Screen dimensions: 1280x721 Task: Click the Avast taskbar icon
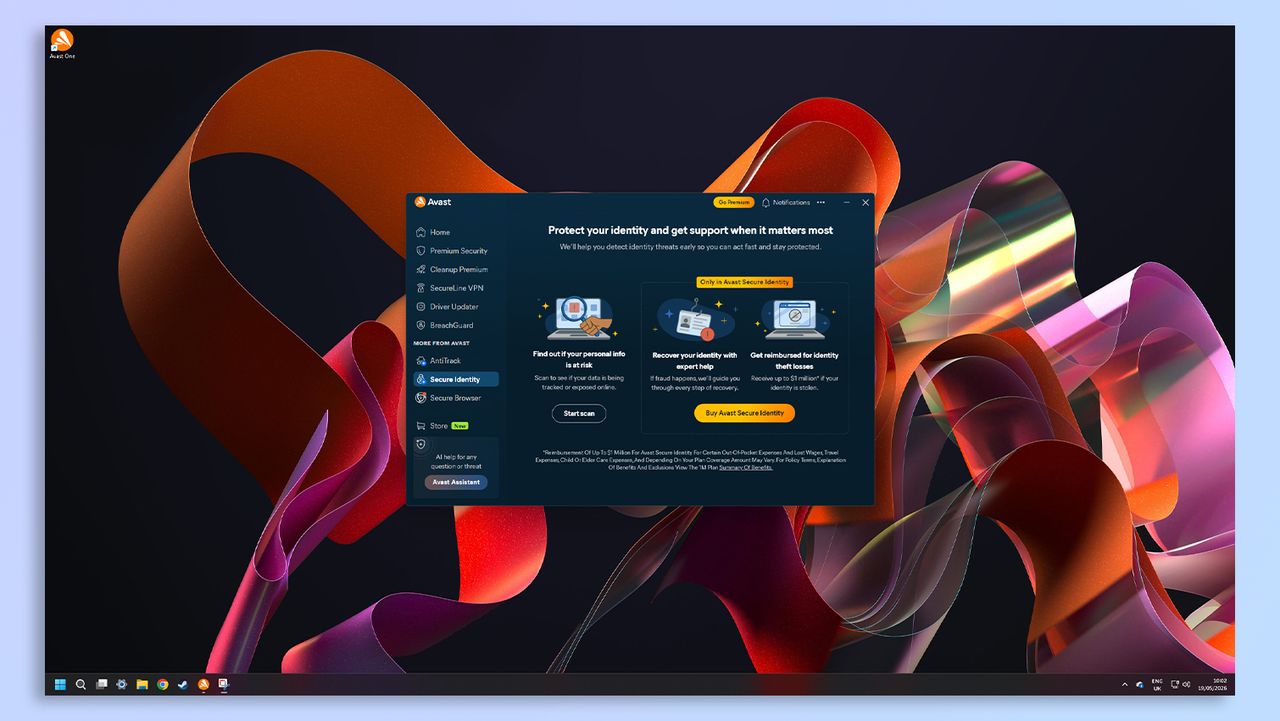(x=203, y=685)
